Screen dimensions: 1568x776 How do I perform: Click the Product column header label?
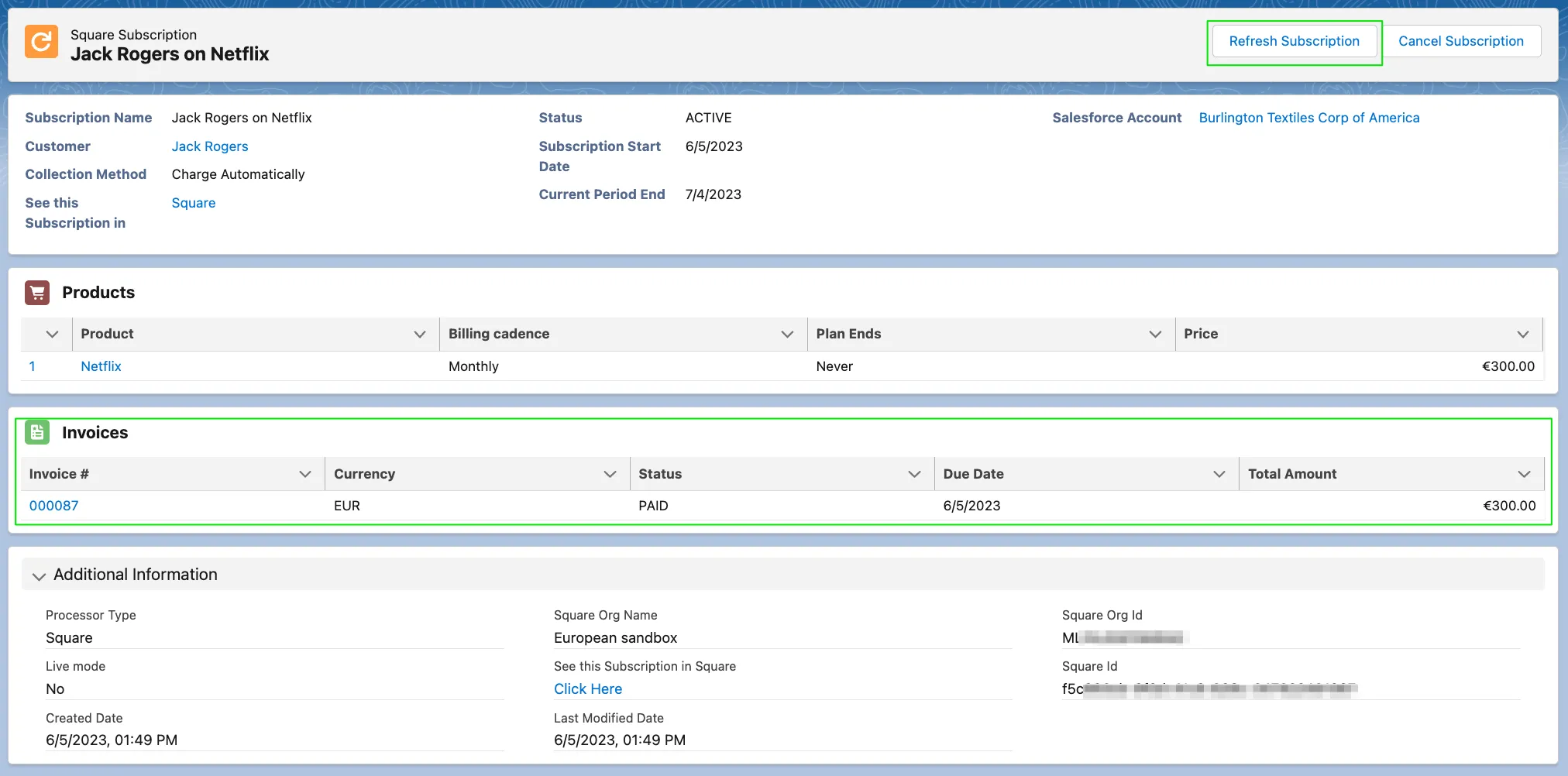pyautogui.click(x=107, y=334)
